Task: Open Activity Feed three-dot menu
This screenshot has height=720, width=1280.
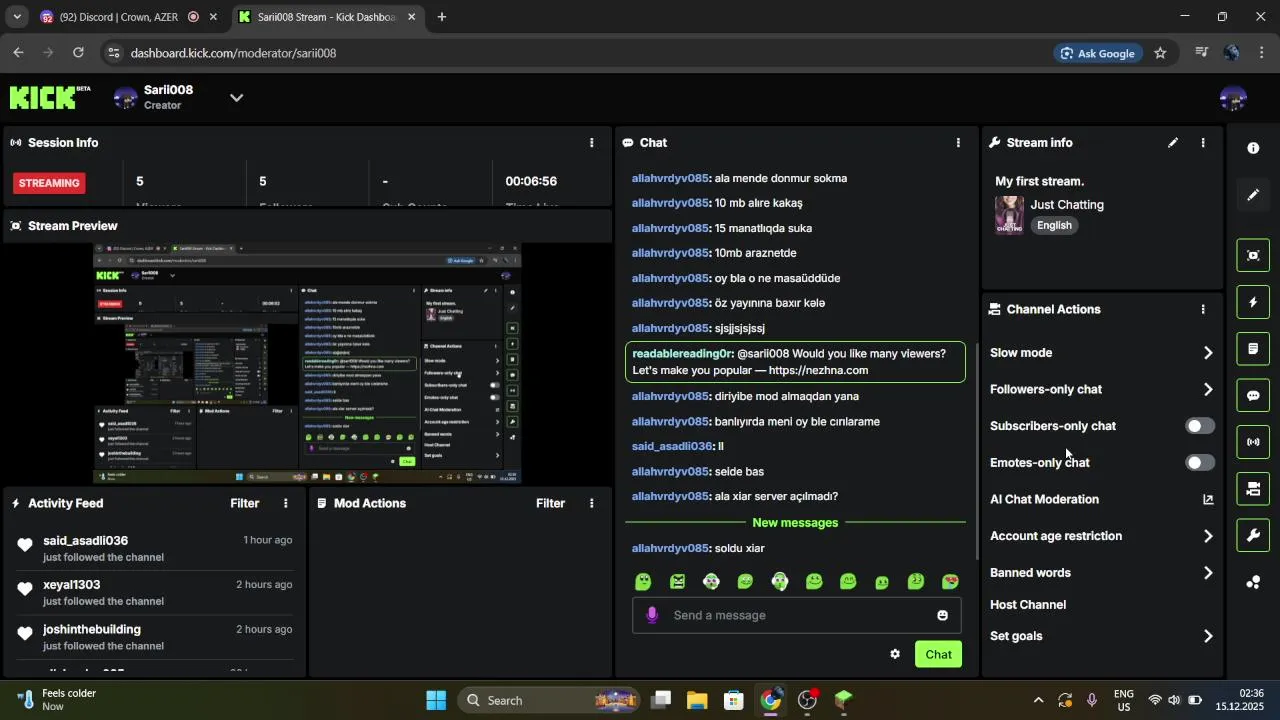Action: 285,503
